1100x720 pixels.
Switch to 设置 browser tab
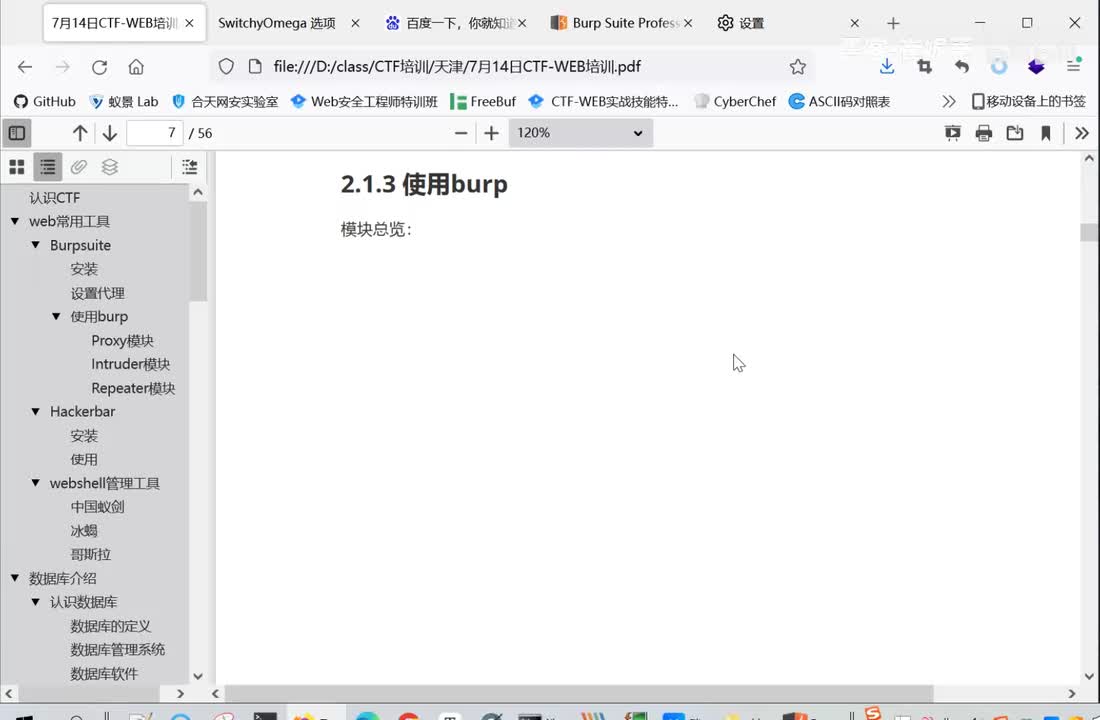(x=740, y=23)
